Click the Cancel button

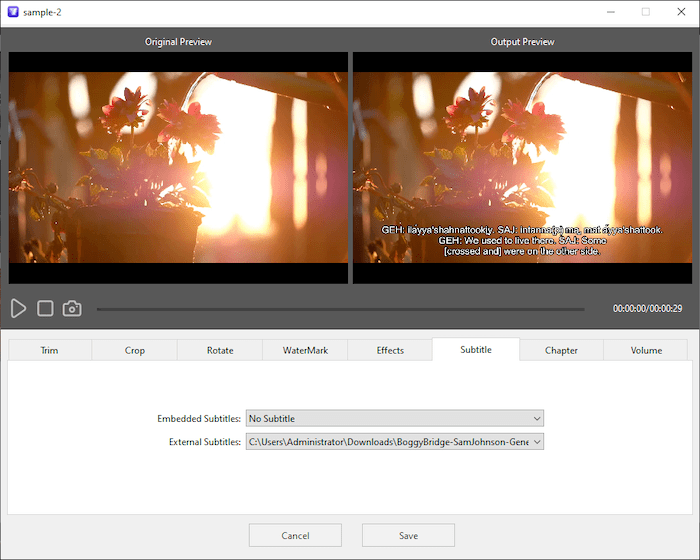click(295, 535)
